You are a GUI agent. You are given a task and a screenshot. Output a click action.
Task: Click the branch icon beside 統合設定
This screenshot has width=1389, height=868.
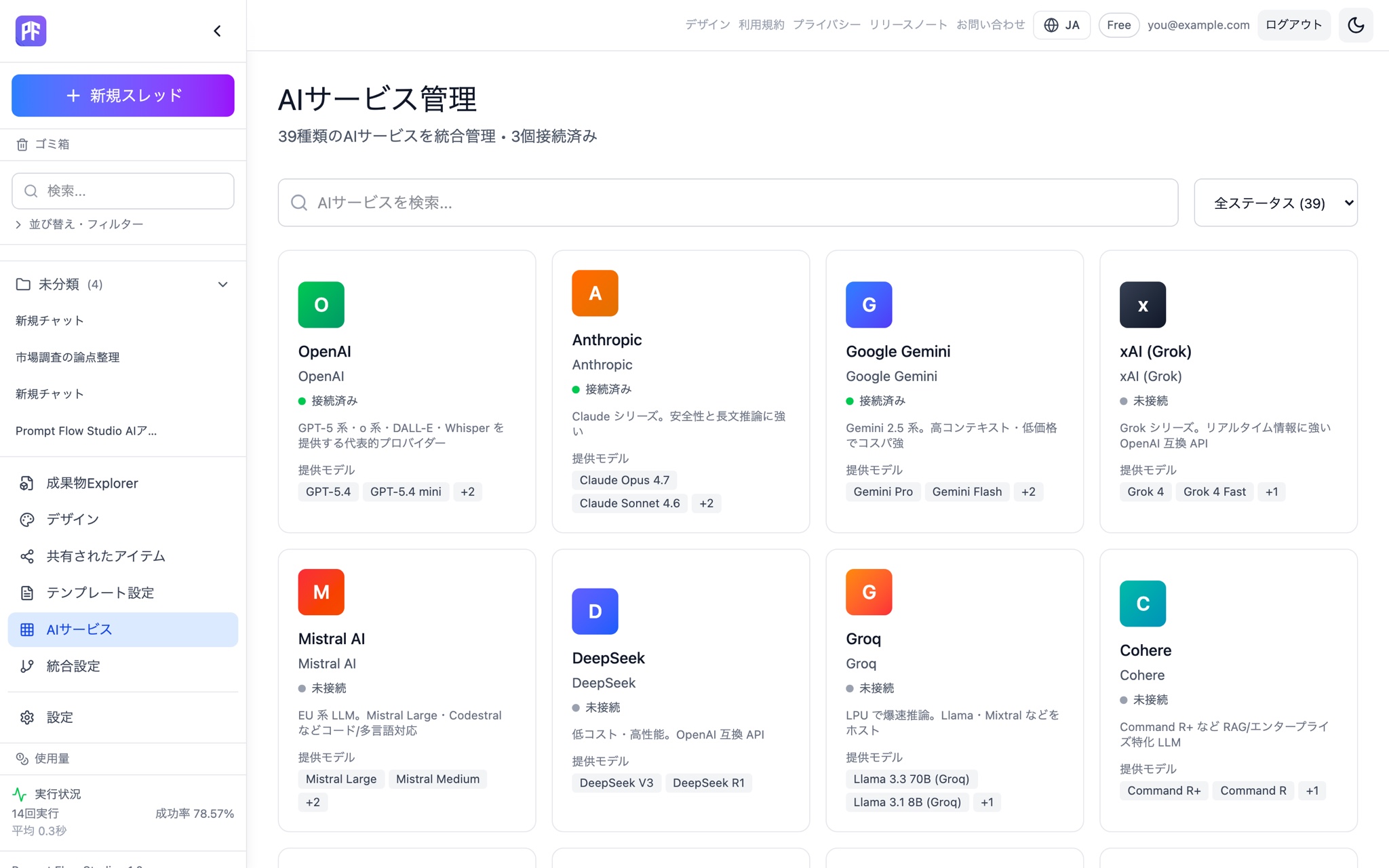click(27, 666)
